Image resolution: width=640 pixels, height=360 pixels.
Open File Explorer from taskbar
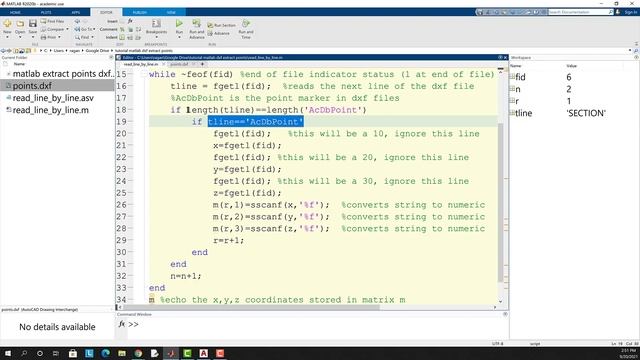[122, 353]
